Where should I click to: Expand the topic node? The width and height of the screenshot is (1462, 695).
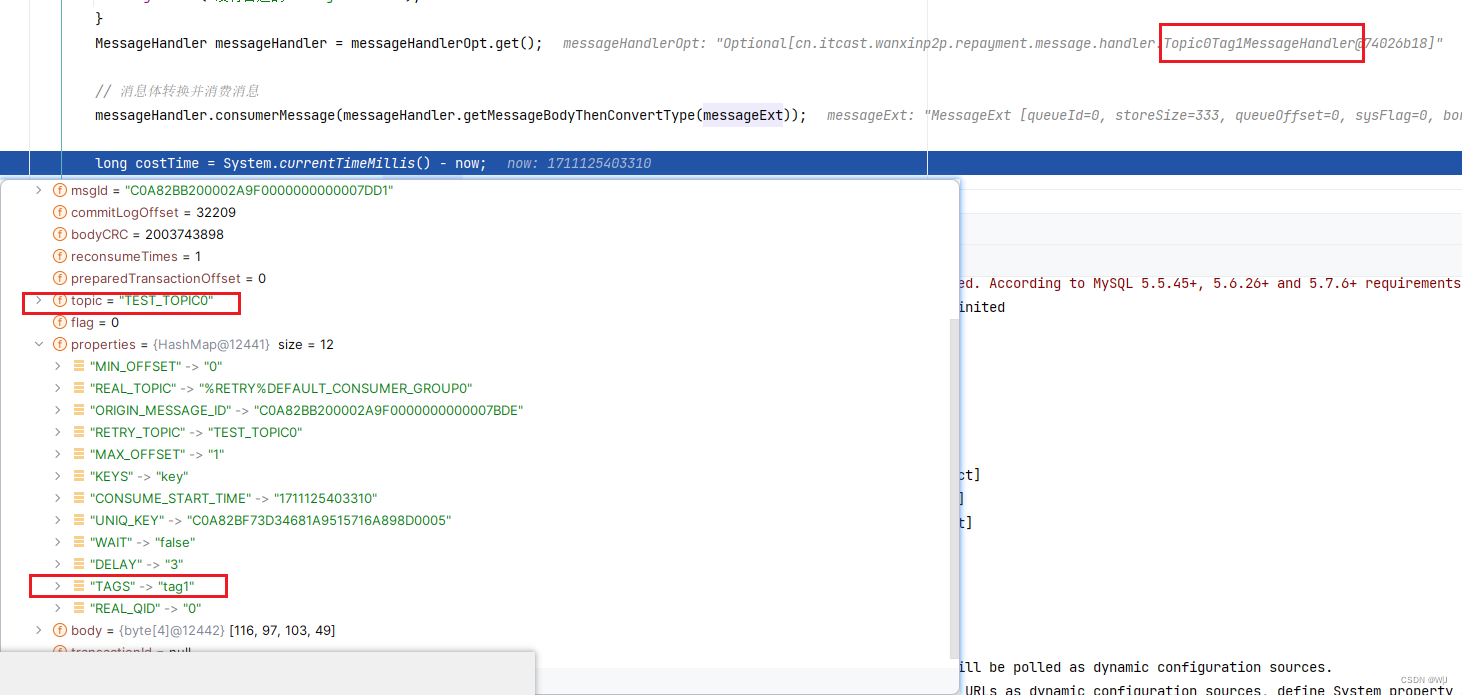(39, 300)
